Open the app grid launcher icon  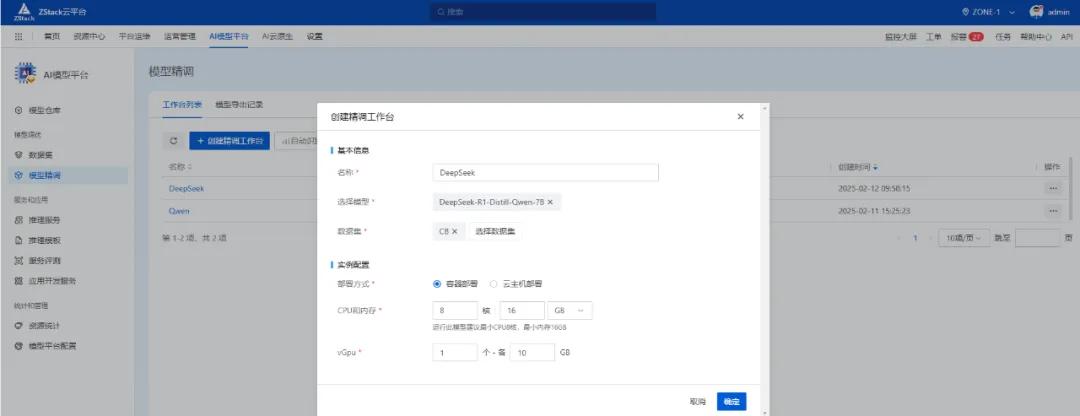click(19, 37)
